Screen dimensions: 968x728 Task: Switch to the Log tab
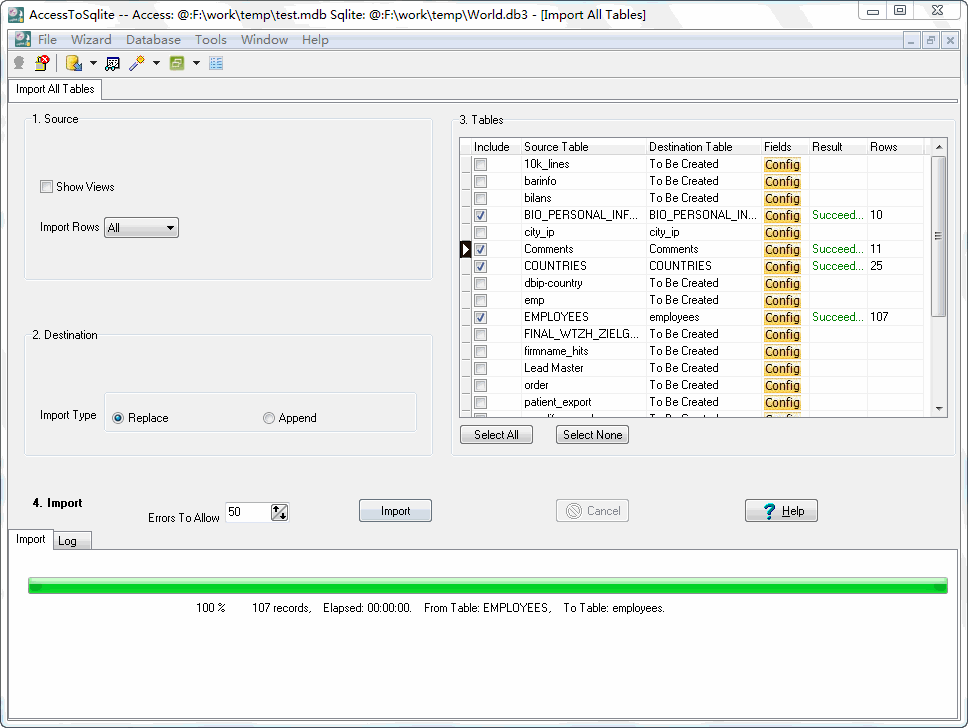(x=72, y=541)
